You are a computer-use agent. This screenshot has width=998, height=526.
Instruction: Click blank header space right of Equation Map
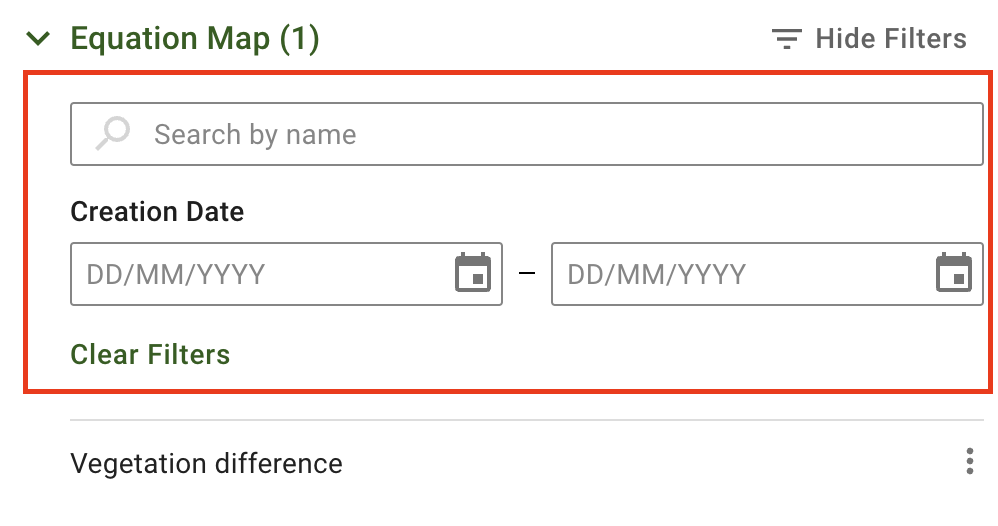pos(540,39)
